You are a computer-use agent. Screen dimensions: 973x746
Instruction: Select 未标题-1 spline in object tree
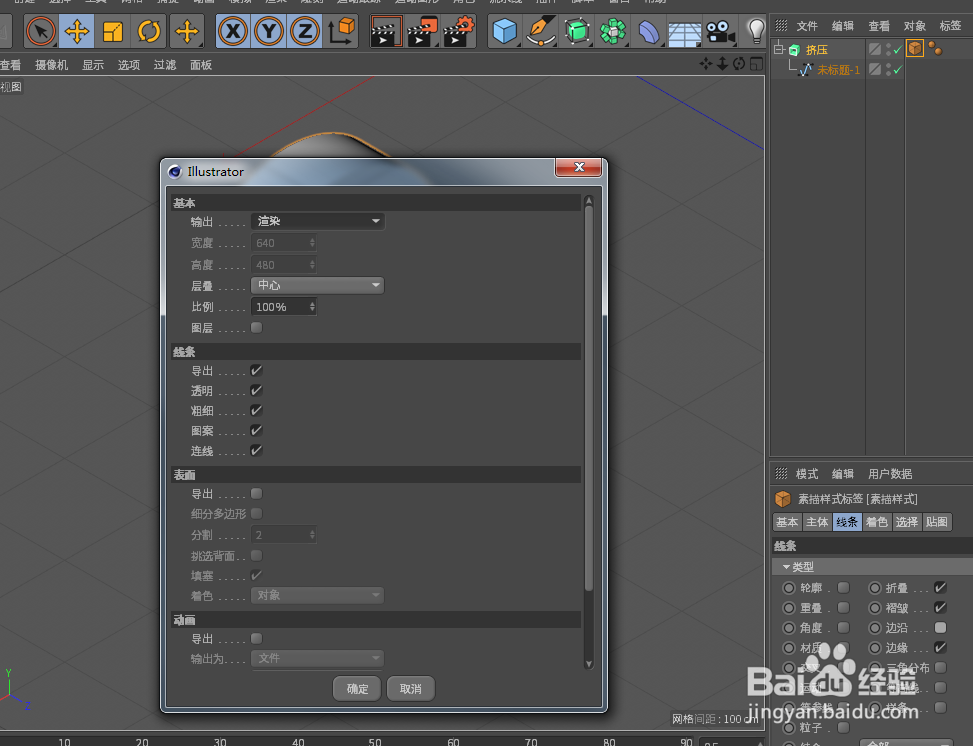point(838,70)
